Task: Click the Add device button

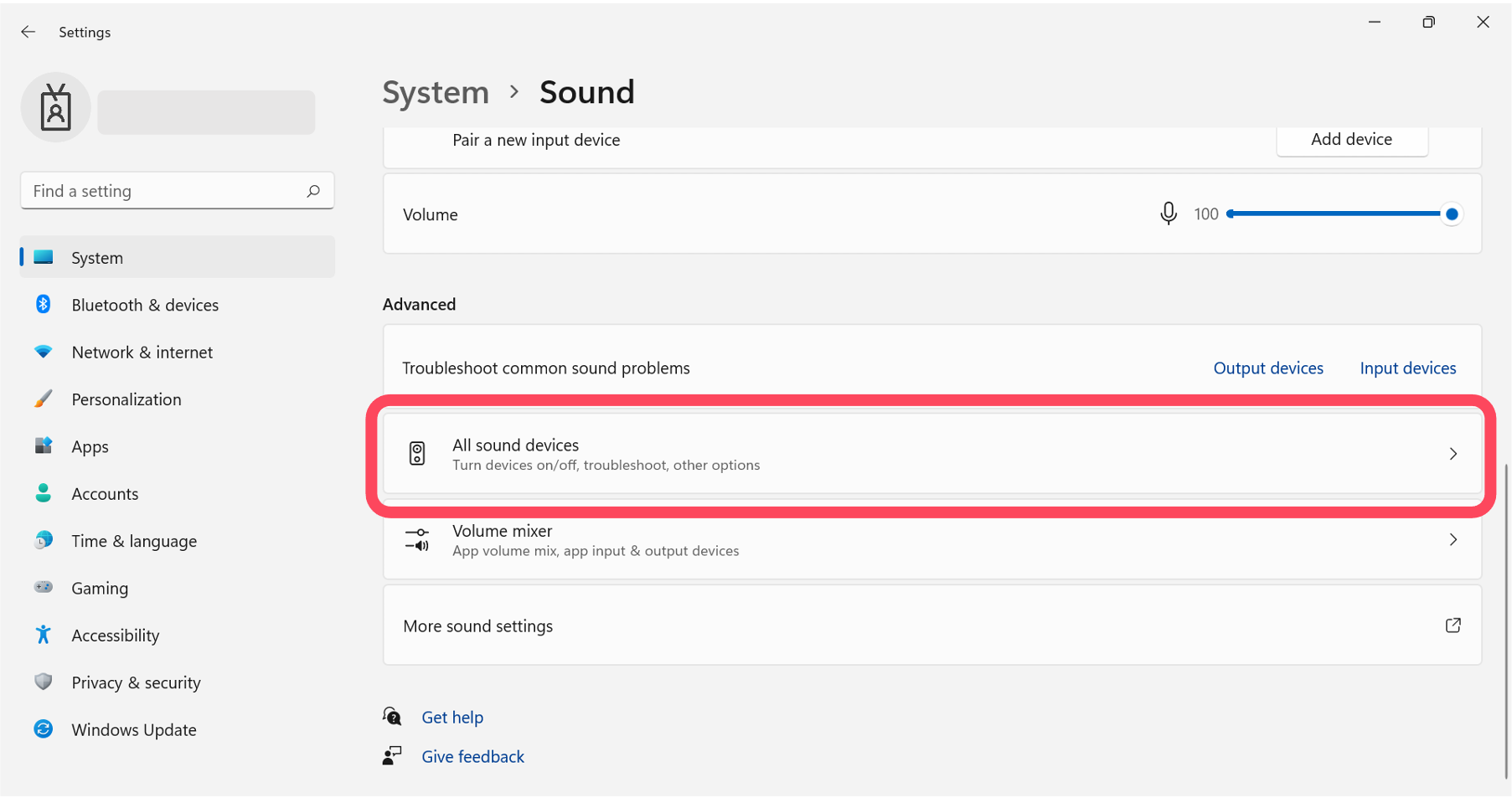Action: (1352, 140)
